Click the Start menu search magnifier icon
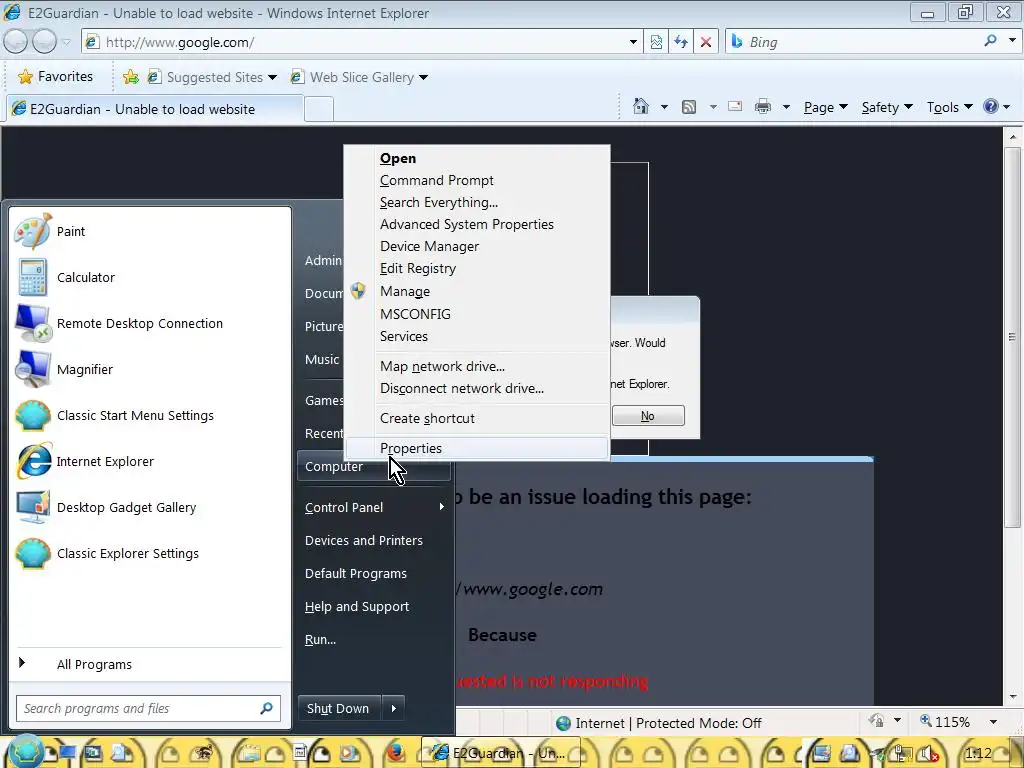 pos(266,708)
